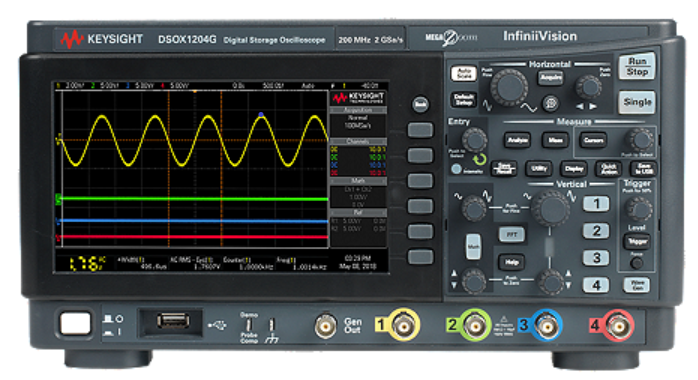Open the Analyze menu key
The image size is (698, 380).
[517, 140]
